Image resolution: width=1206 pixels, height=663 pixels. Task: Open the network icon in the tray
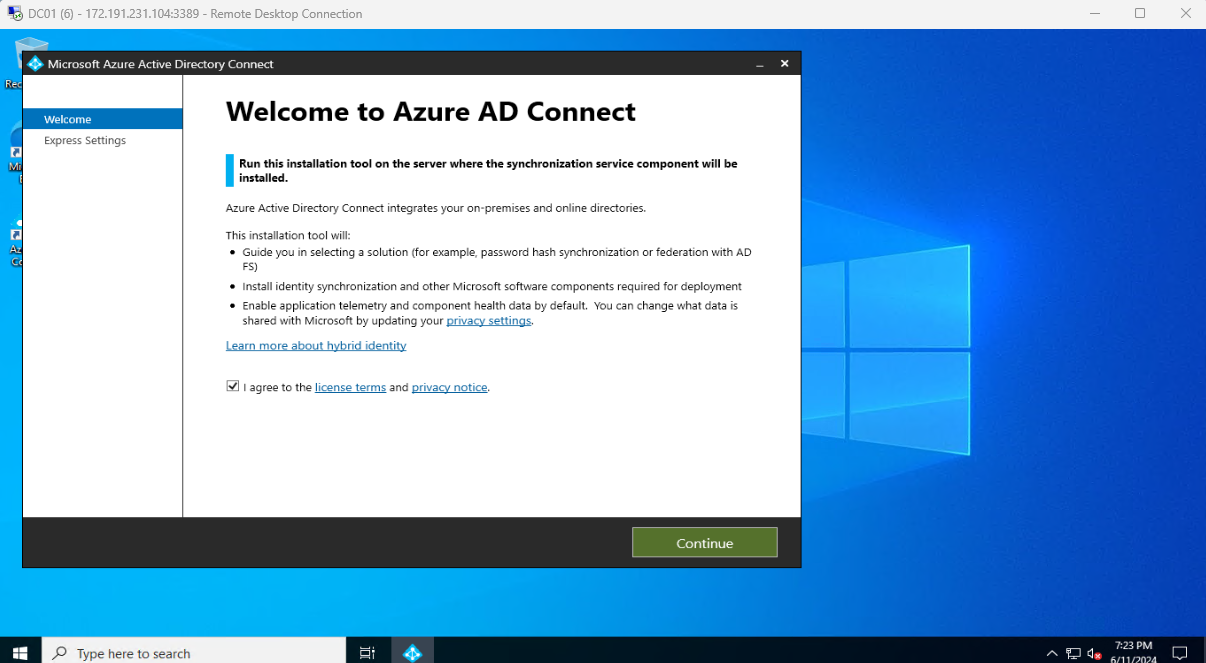point(1073,654)
